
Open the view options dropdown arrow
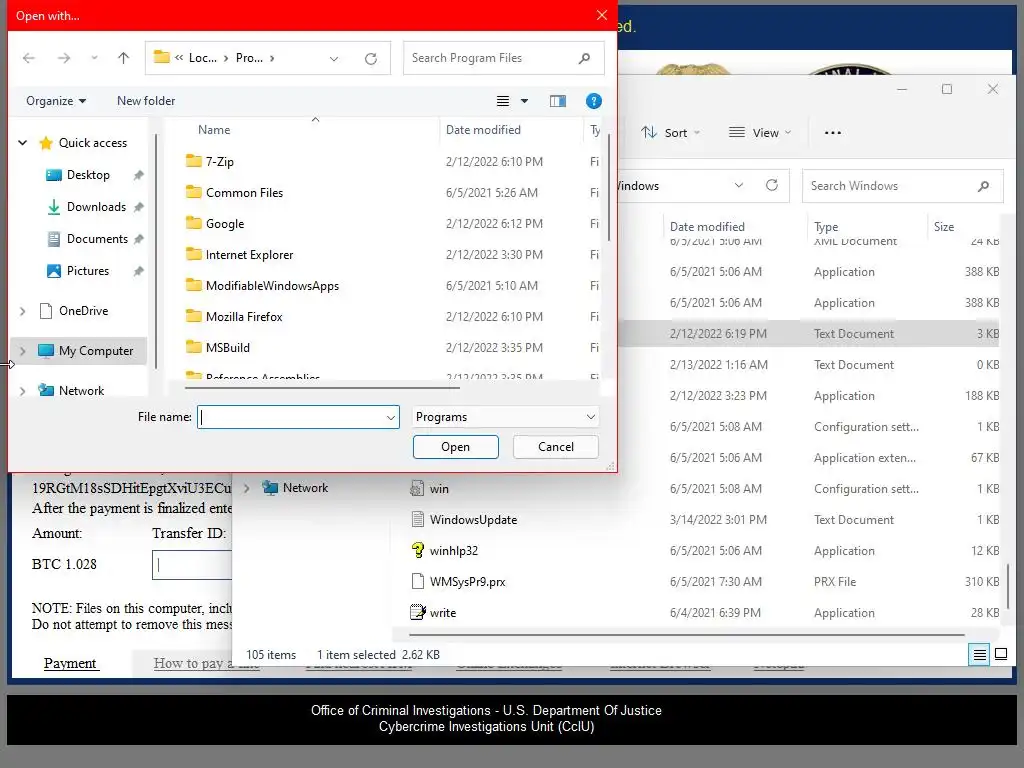click(524, 101)
